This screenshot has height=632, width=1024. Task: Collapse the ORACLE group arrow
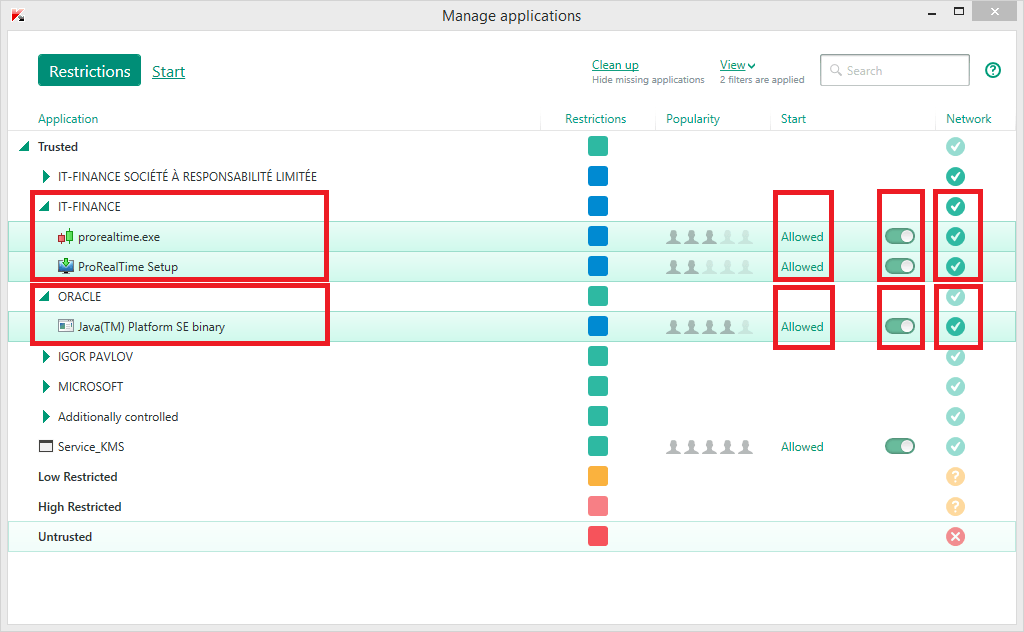pos(45,296)
